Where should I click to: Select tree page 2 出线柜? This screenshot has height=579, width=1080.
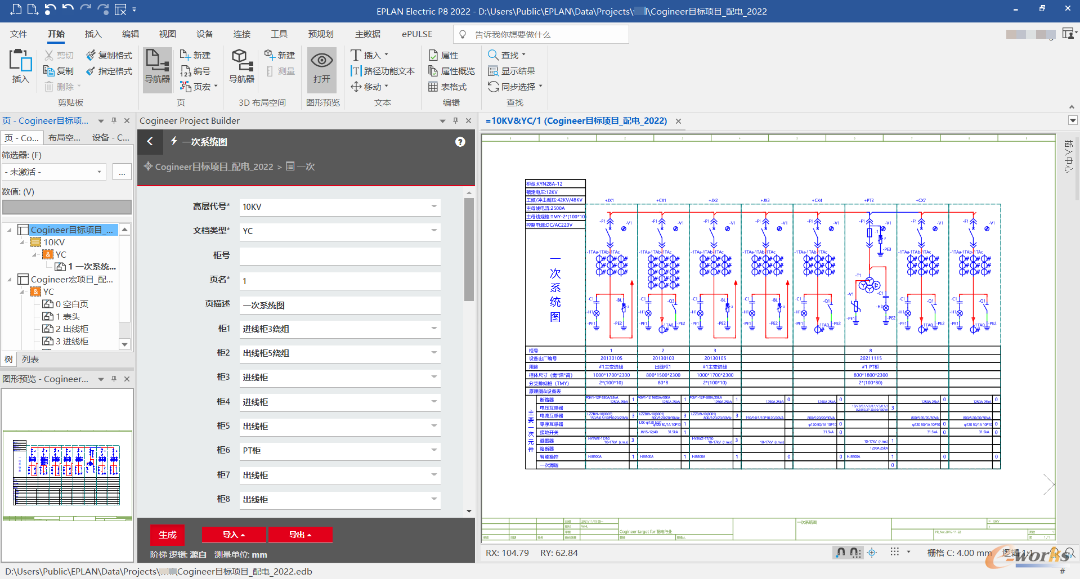pos(65,329)
